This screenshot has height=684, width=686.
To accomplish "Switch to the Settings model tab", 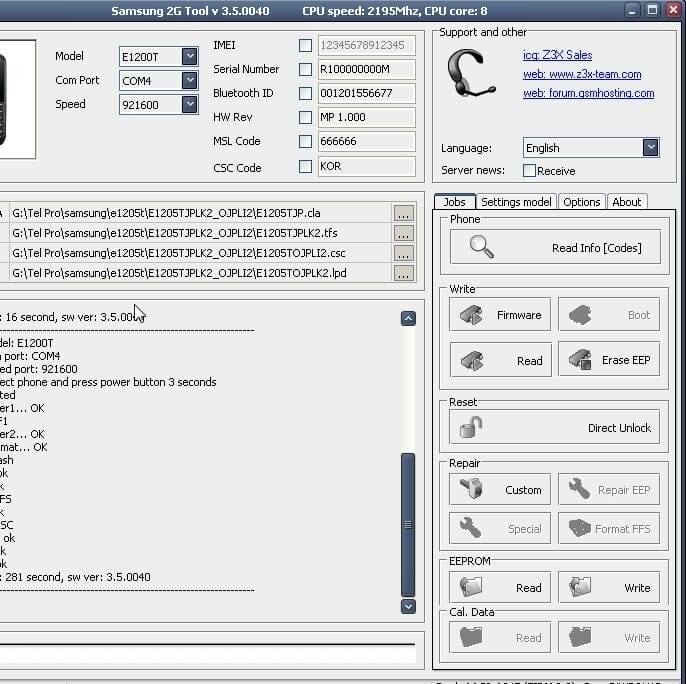I will coord(516,202).
